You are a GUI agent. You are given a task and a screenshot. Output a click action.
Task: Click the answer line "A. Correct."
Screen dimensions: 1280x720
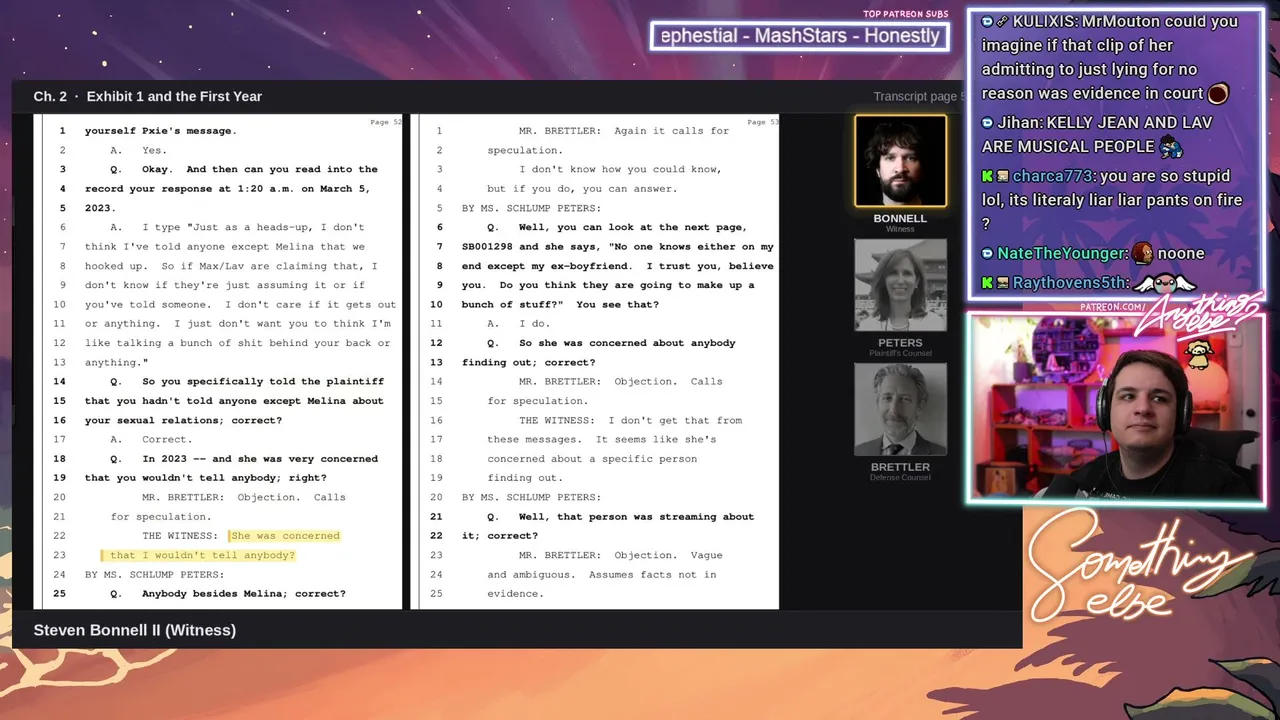151,439
